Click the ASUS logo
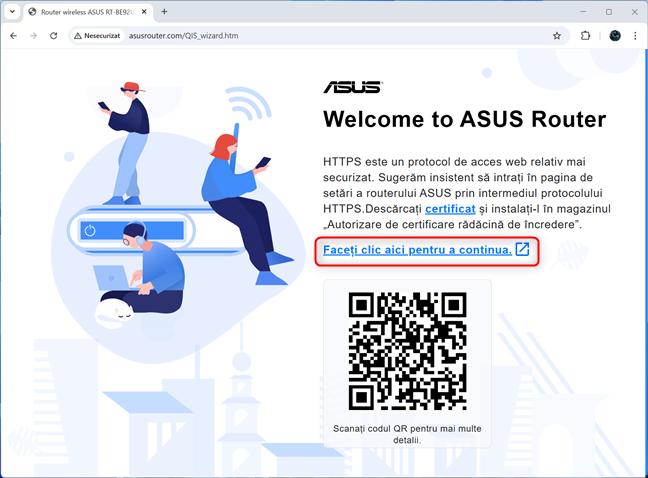Viewport: 648px width, 478px height. [x=353, y=87]
